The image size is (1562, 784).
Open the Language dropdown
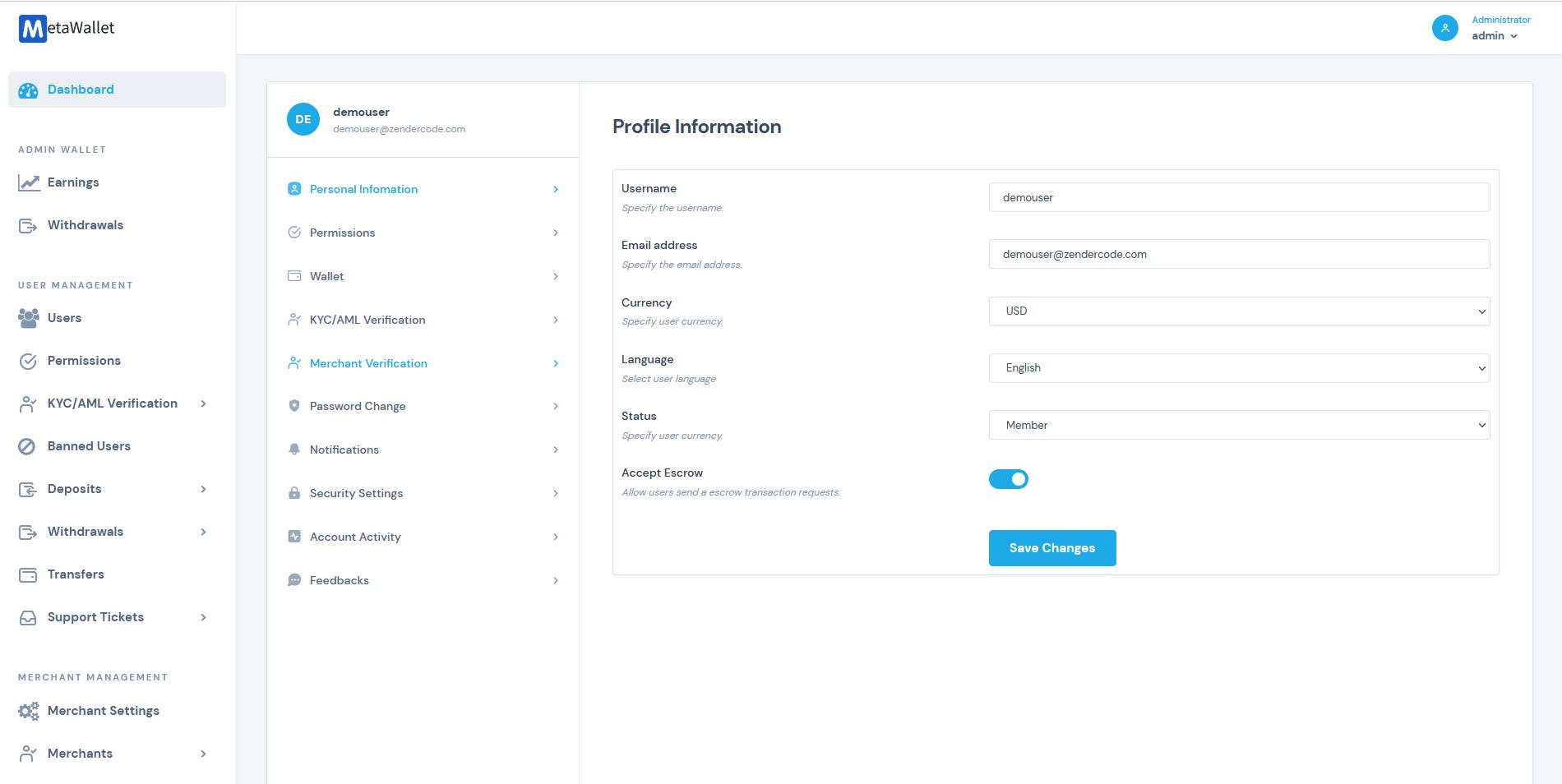point(1239,368)
